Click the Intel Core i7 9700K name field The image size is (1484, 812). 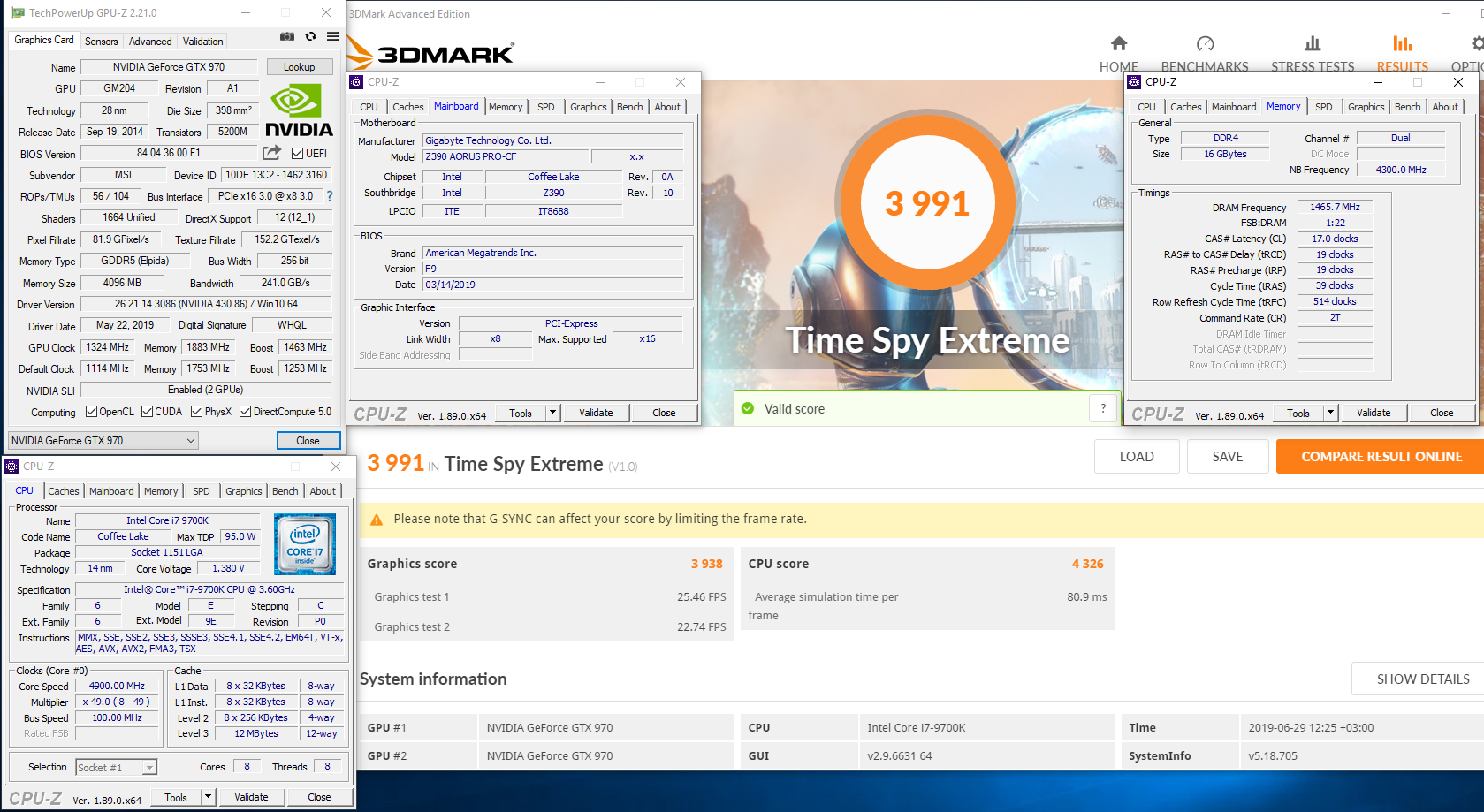[x=167, y=520]
